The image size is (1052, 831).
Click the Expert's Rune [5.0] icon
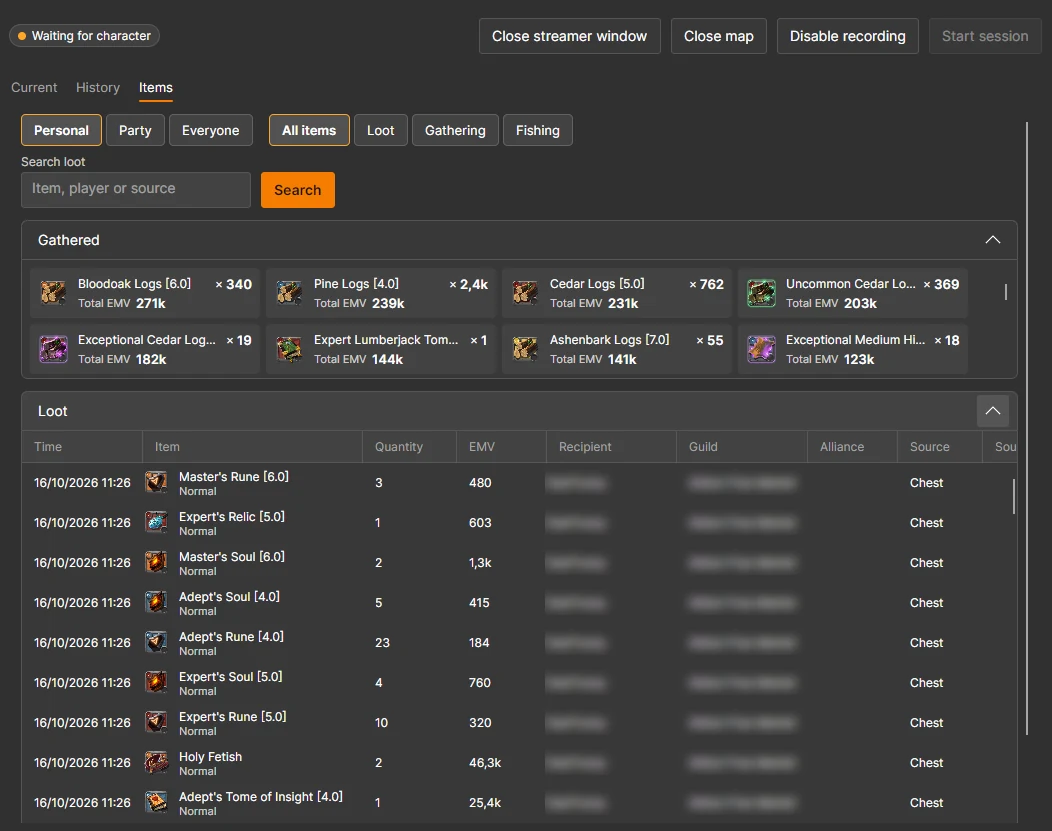pyautogui.click(x=156, y=722)
